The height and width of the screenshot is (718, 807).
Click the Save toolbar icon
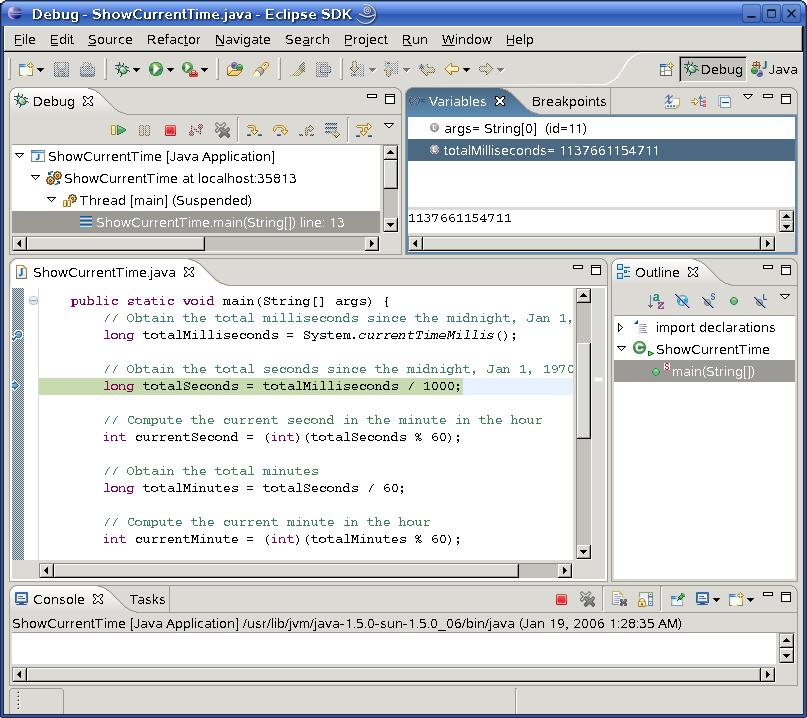61,69
